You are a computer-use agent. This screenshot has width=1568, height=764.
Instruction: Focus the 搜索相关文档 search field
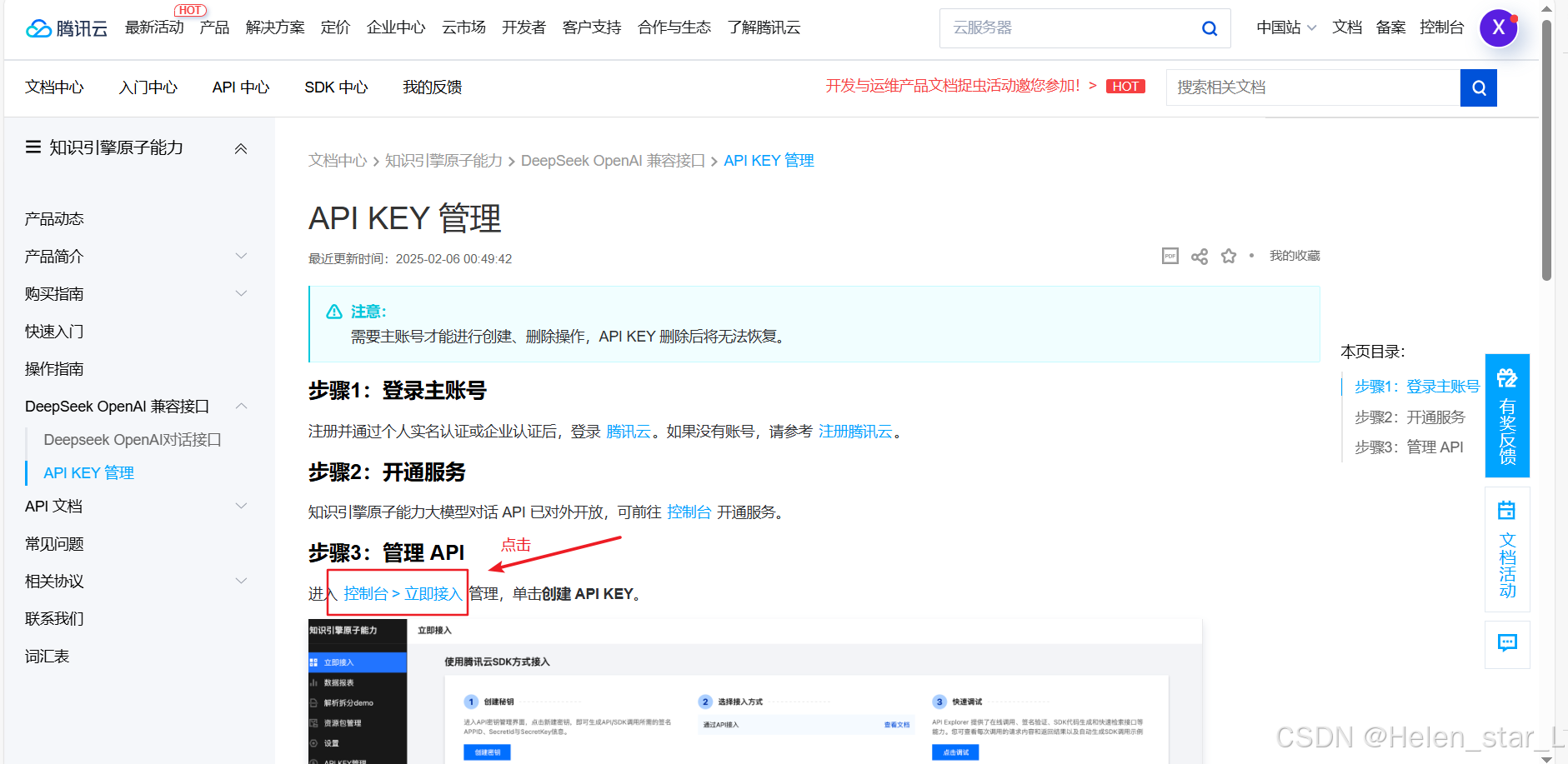1313,87
